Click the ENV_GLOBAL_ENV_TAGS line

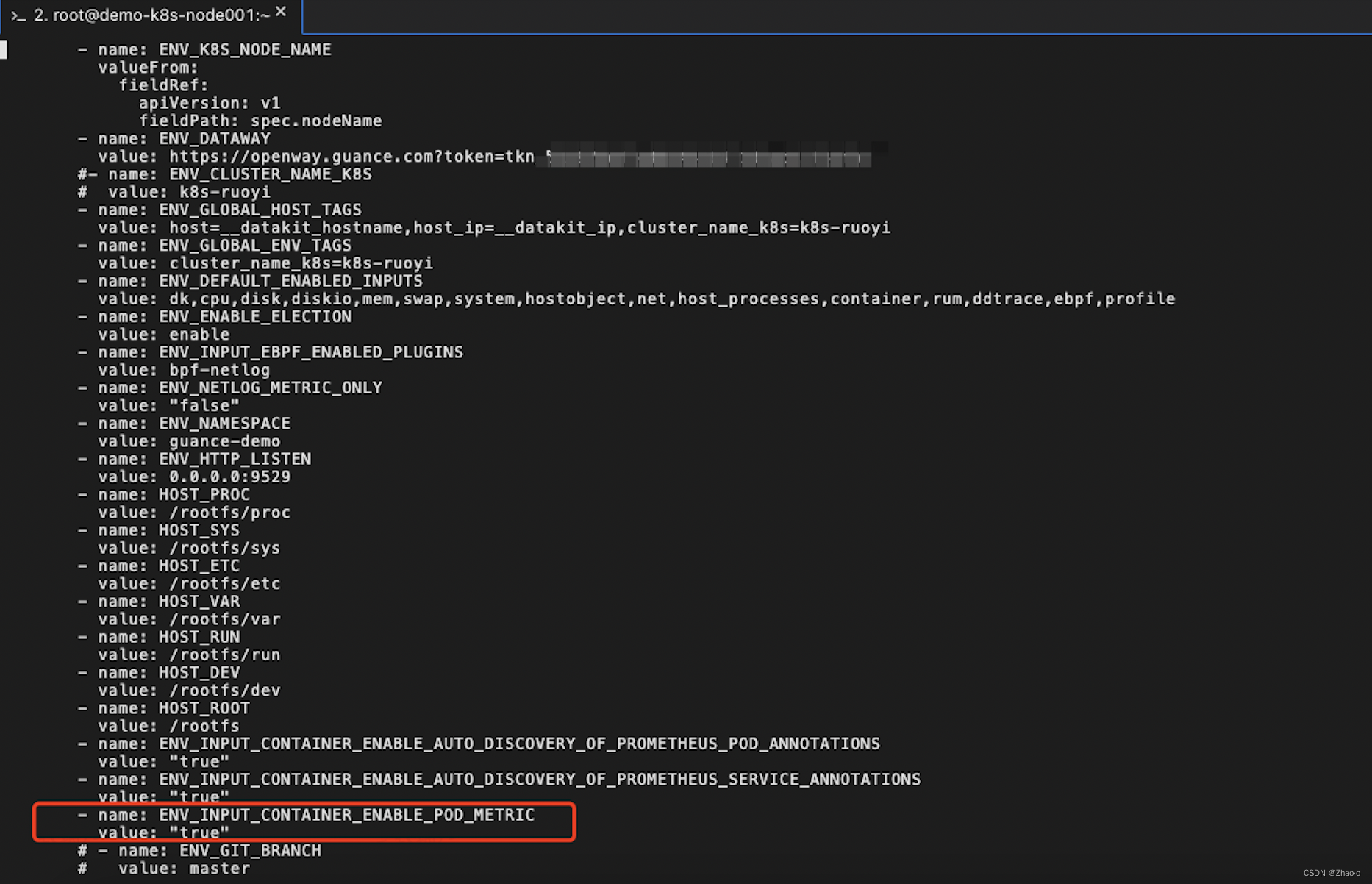pyautogui.click(x=215, y=245)
